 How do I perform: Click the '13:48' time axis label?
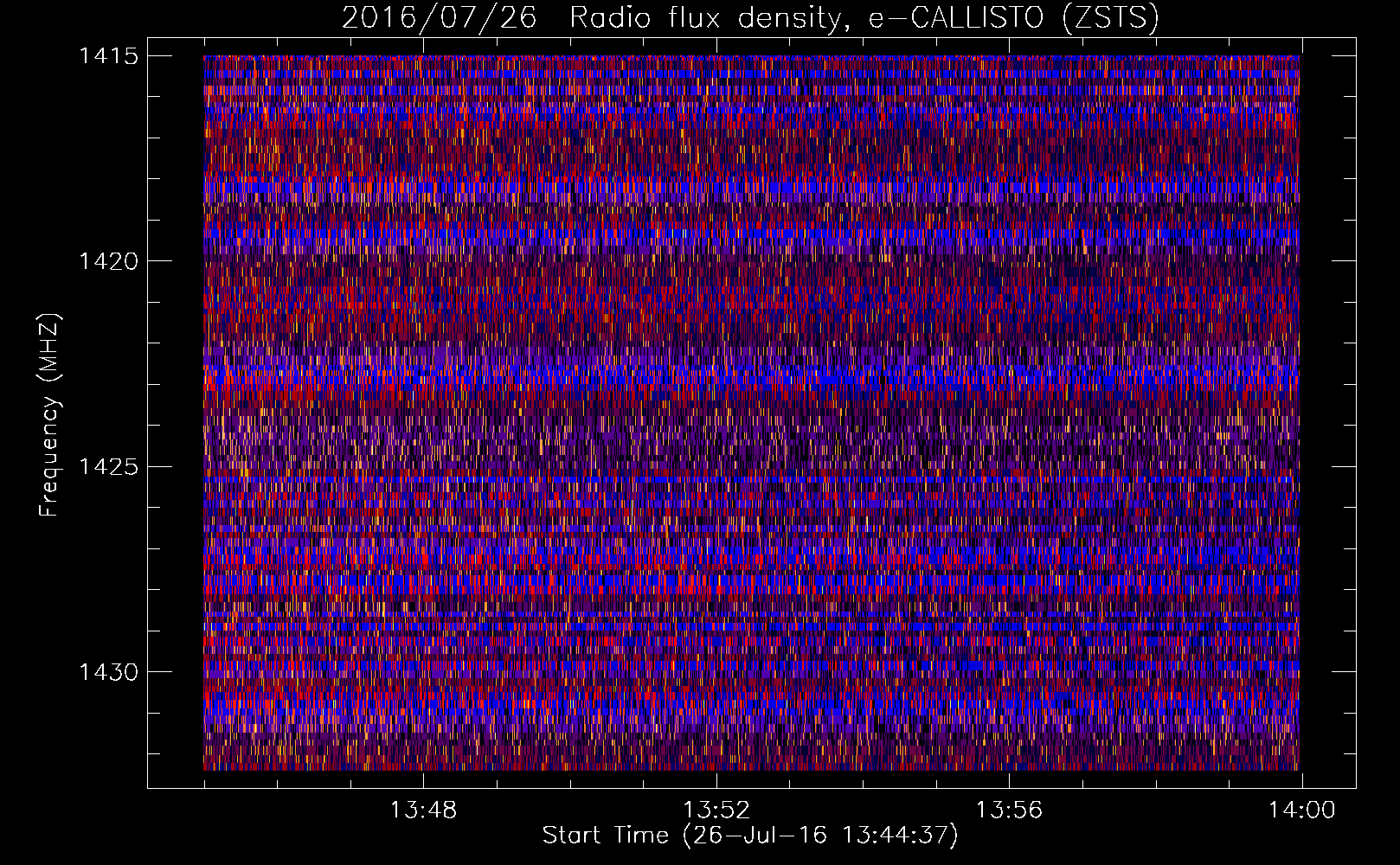(x=423, y=811)
